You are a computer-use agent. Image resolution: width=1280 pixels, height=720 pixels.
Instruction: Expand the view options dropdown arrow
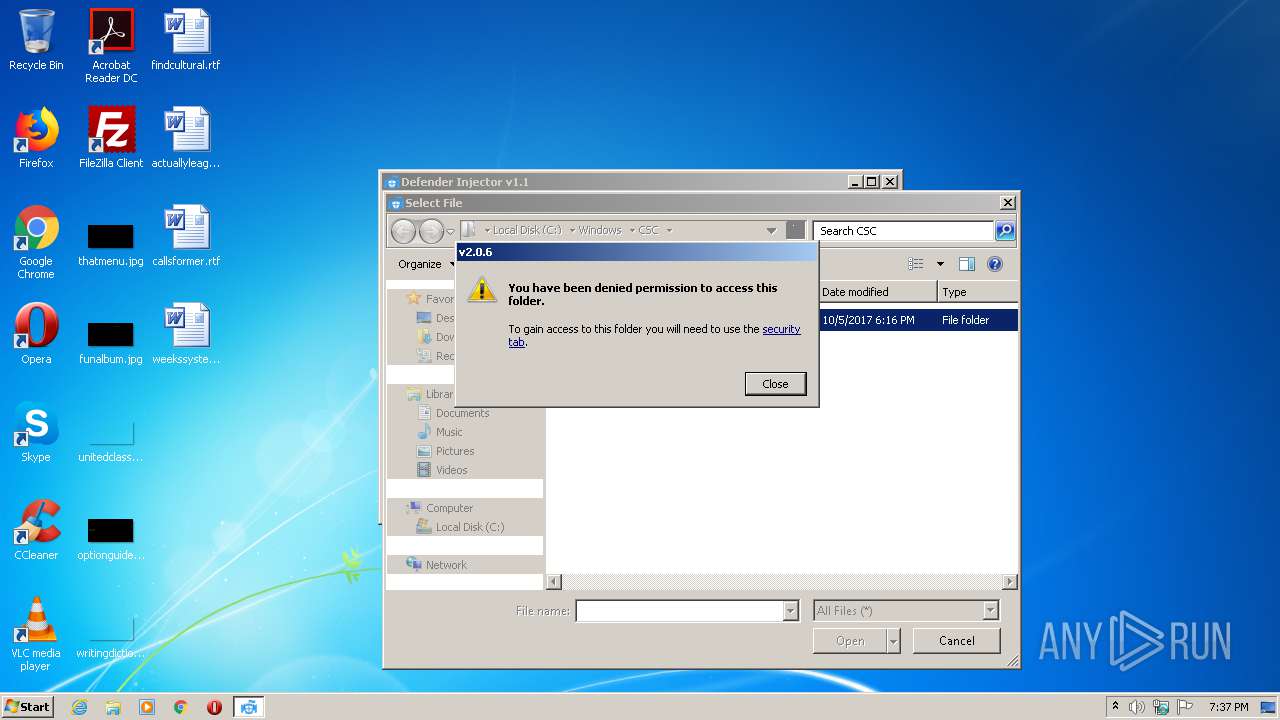click(x=940, y=264)
